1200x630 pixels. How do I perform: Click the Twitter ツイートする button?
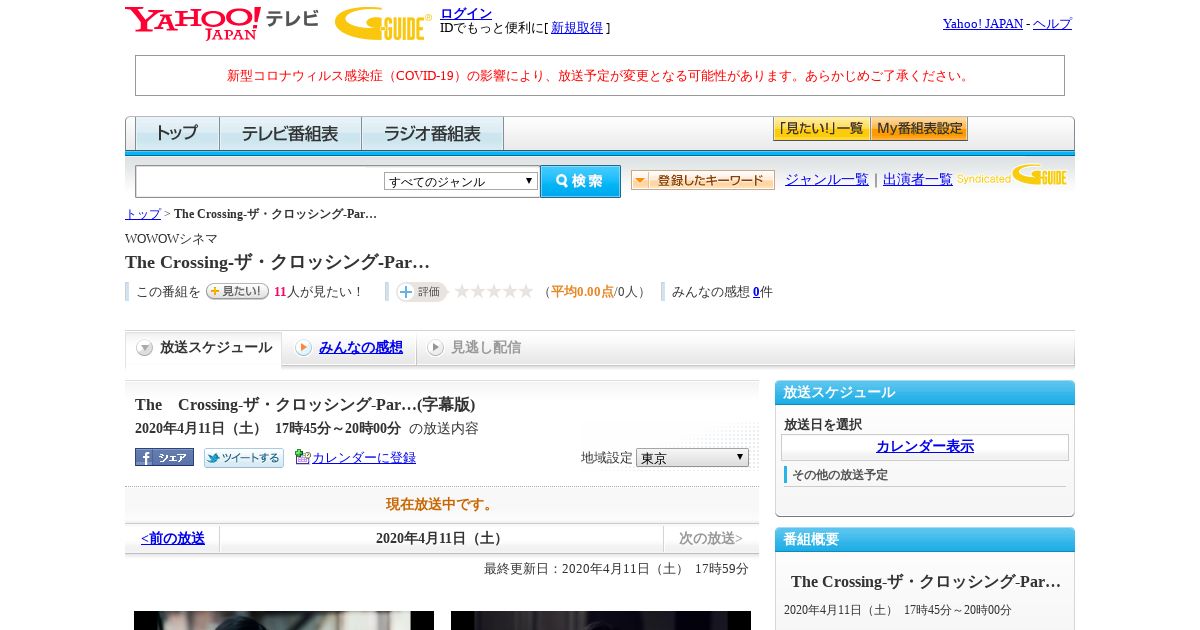pyautogui.click(x=244, y=457)
